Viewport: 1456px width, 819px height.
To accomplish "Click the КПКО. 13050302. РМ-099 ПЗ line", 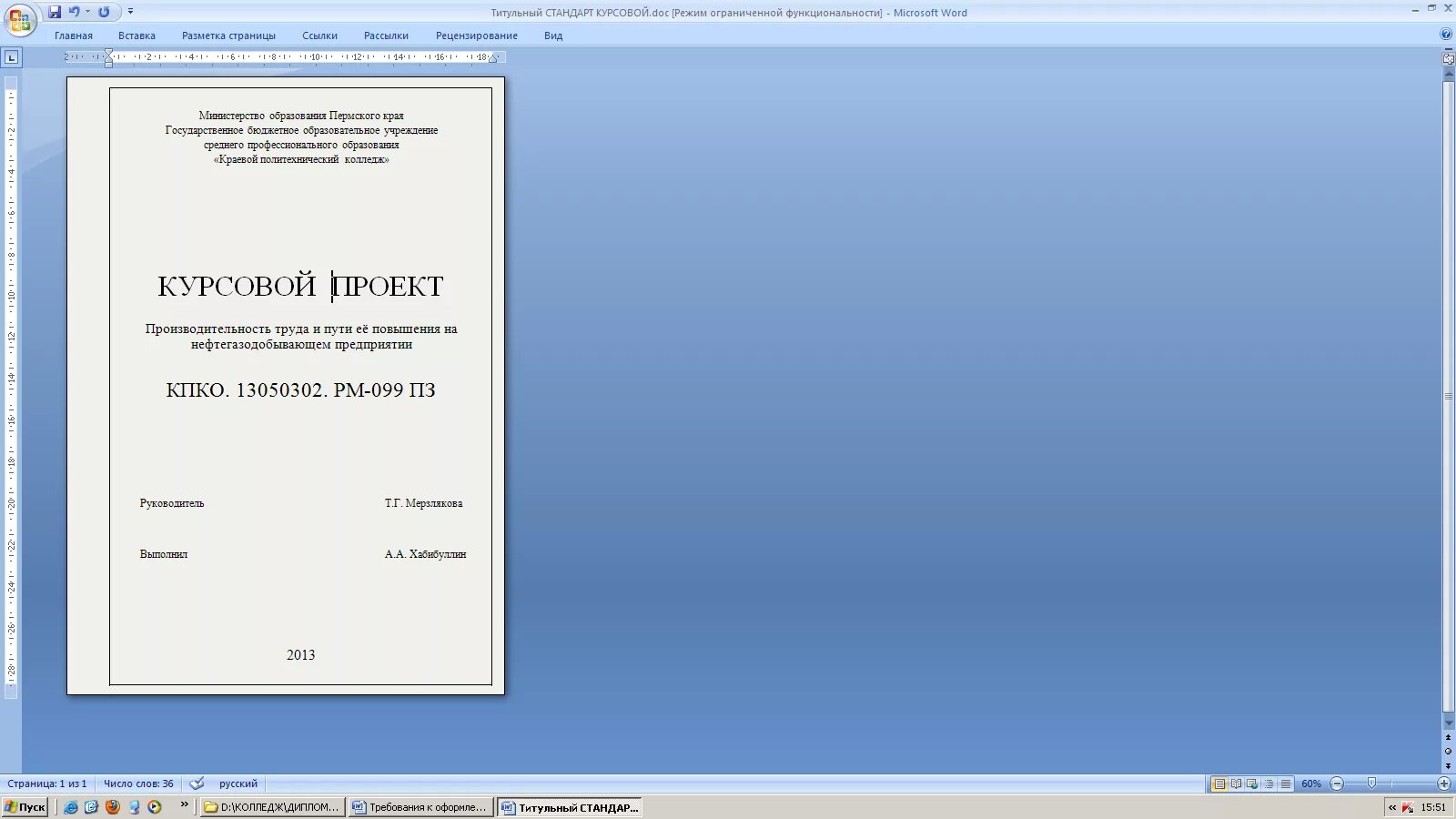I will click(x=300, y=390).
